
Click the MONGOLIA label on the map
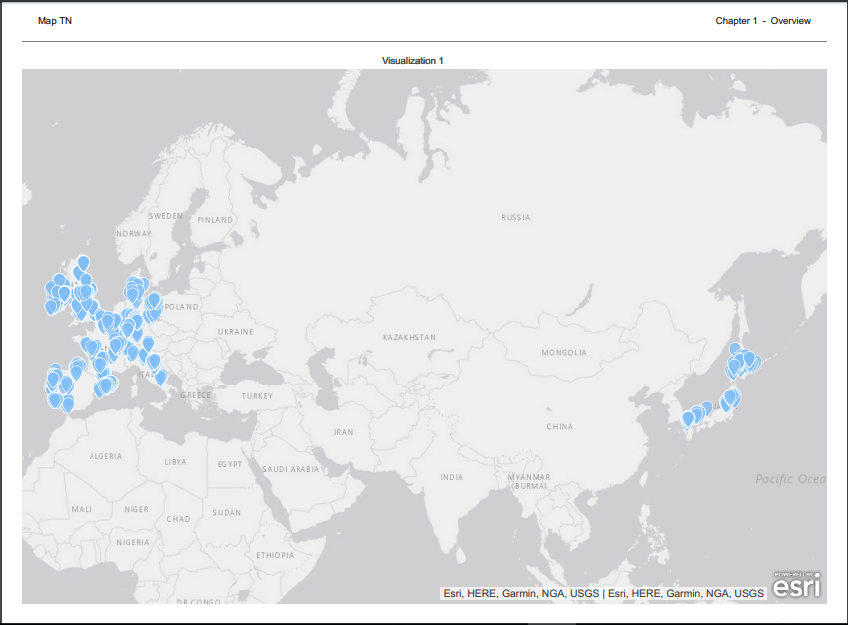564,353
